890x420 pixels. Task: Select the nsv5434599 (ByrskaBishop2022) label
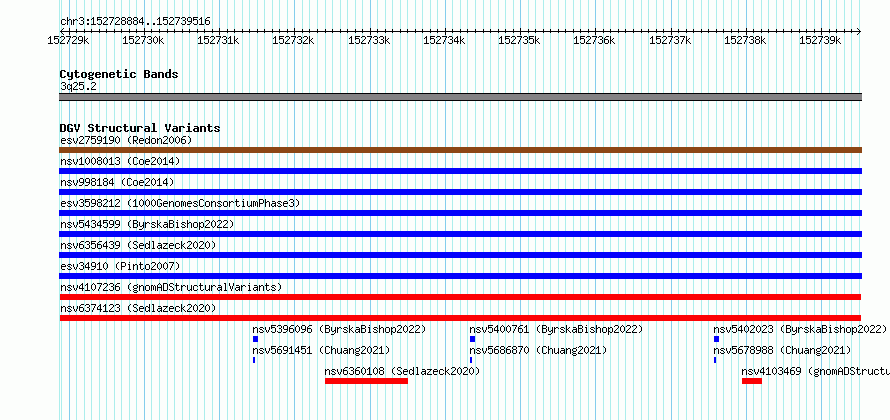(147, 224)
